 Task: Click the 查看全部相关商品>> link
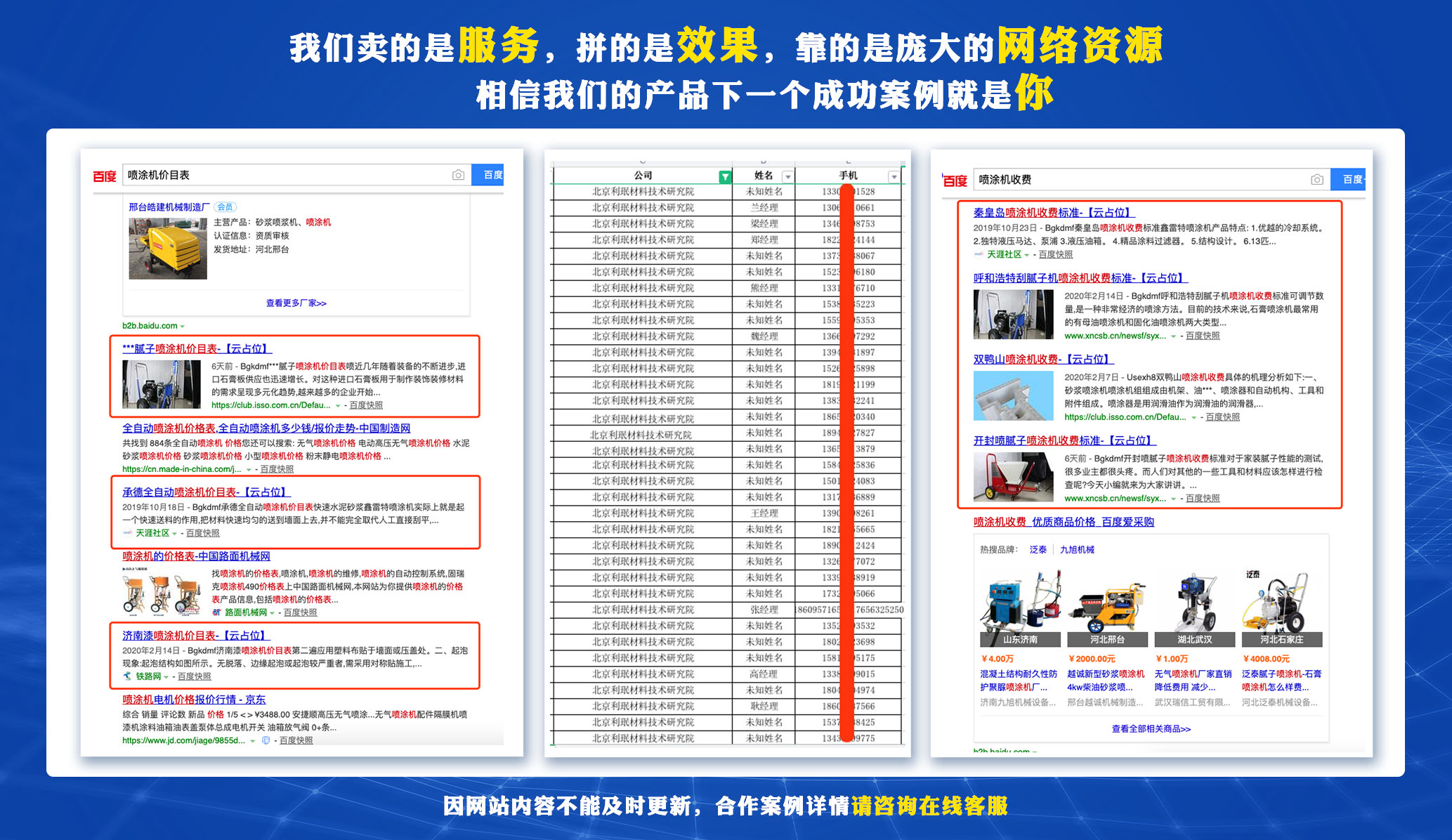[1151, 729]
